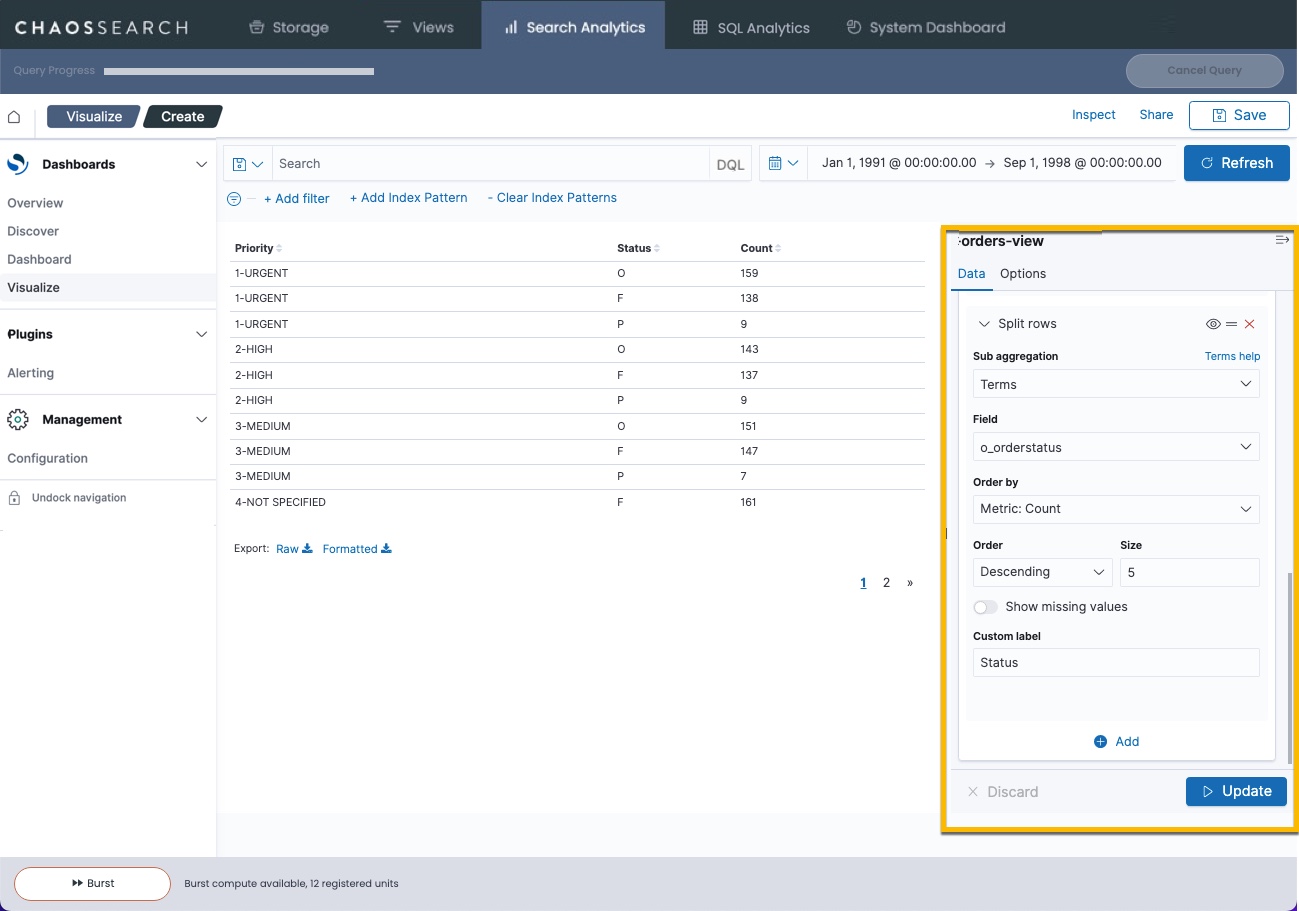
Task: Click the filter options circle icon
Action: coord(234,198)
